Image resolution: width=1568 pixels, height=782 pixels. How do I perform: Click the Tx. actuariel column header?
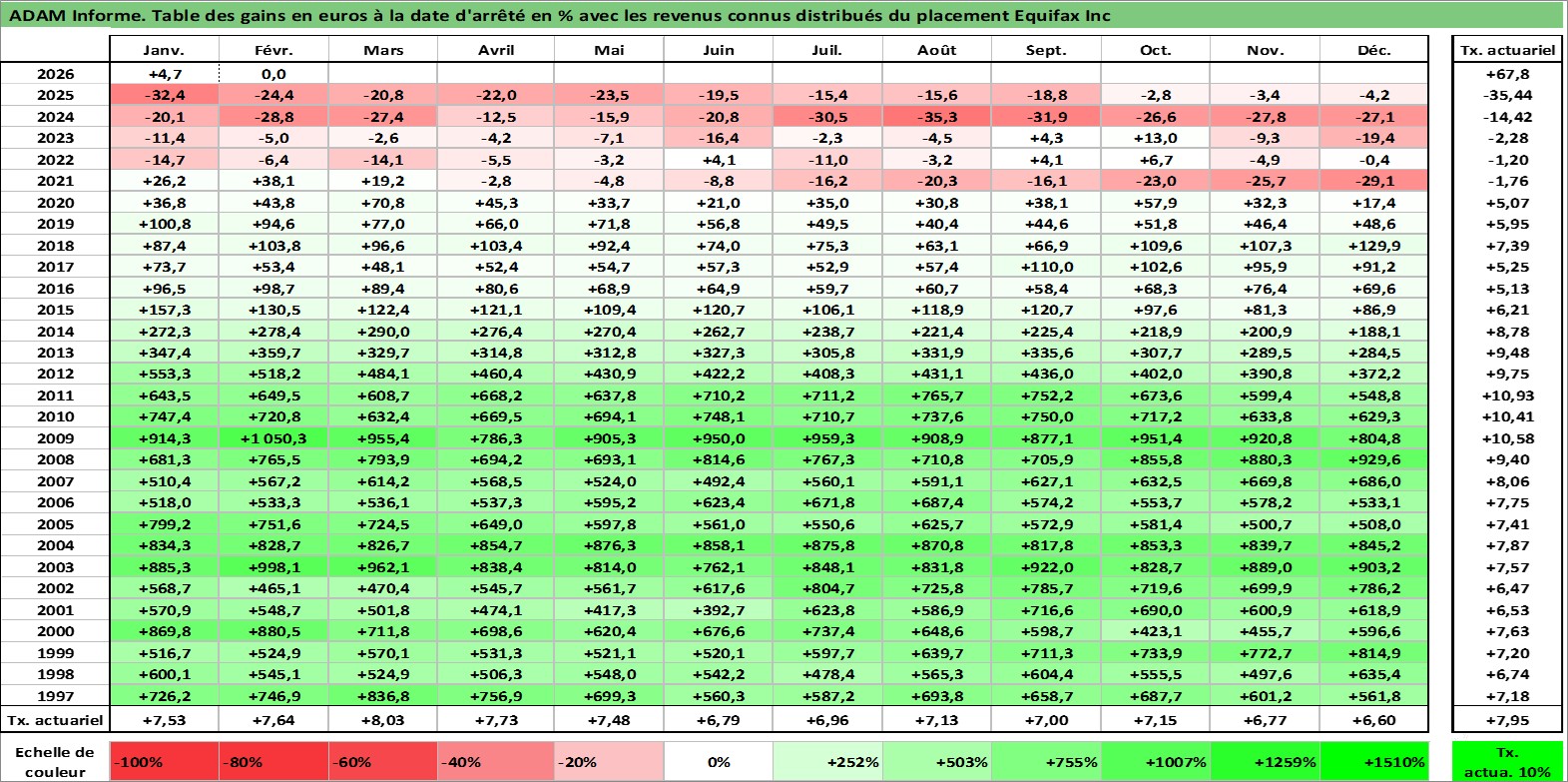pyautogui.click(x=1507, y=50)
